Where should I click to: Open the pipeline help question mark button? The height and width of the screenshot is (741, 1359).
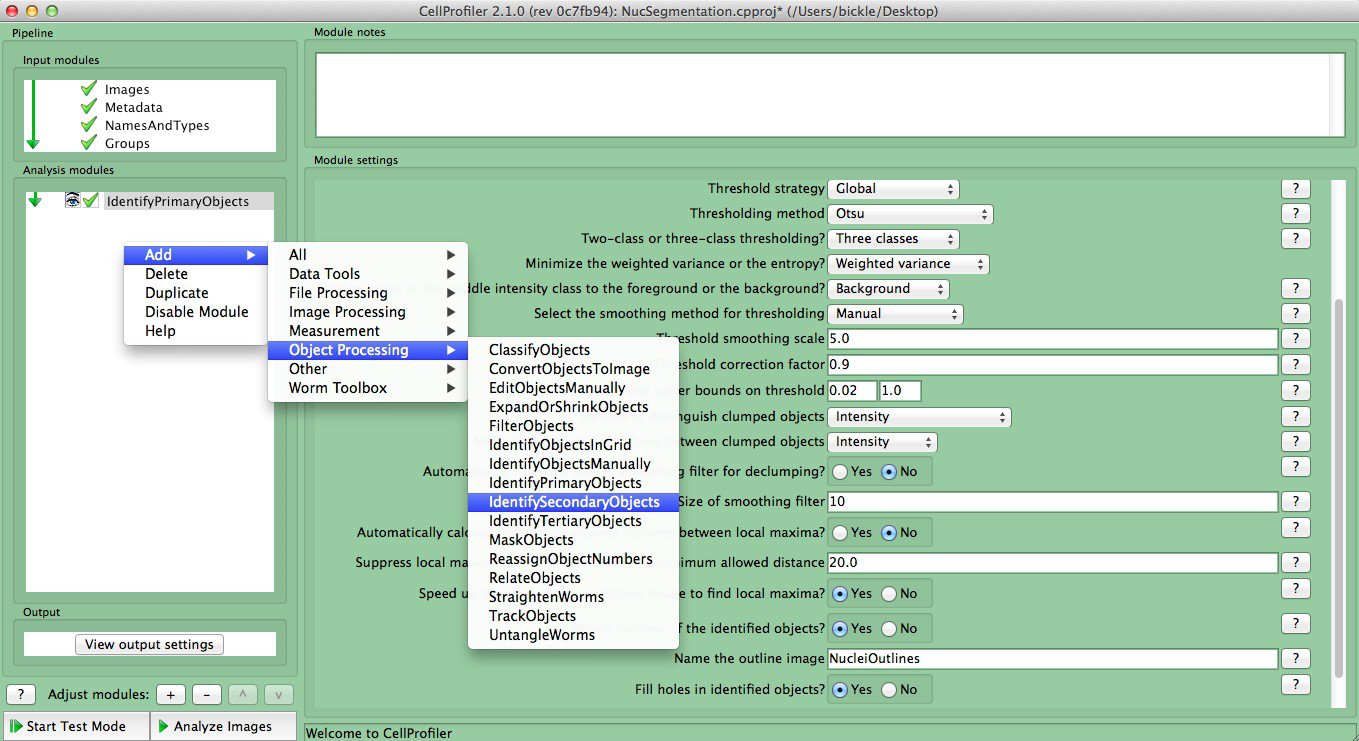tap(21, 694)
